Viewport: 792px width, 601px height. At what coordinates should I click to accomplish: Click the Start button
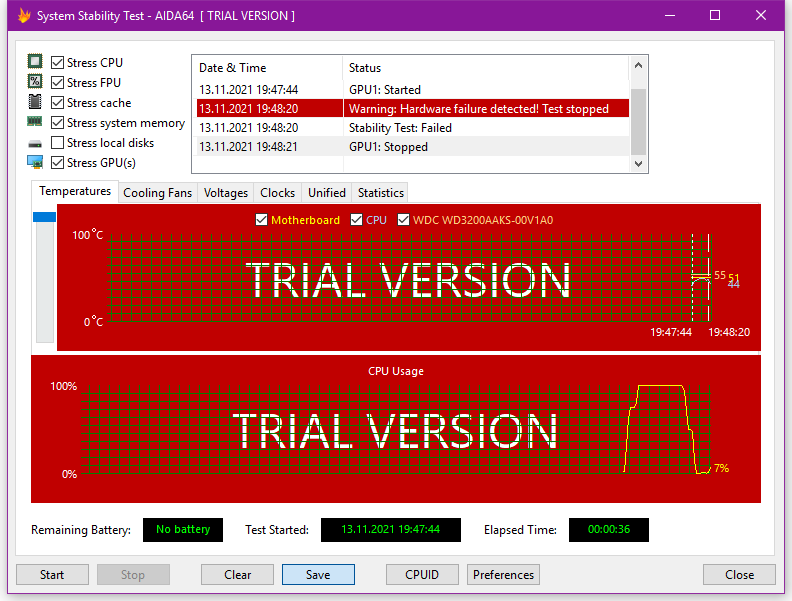[52, 575]
